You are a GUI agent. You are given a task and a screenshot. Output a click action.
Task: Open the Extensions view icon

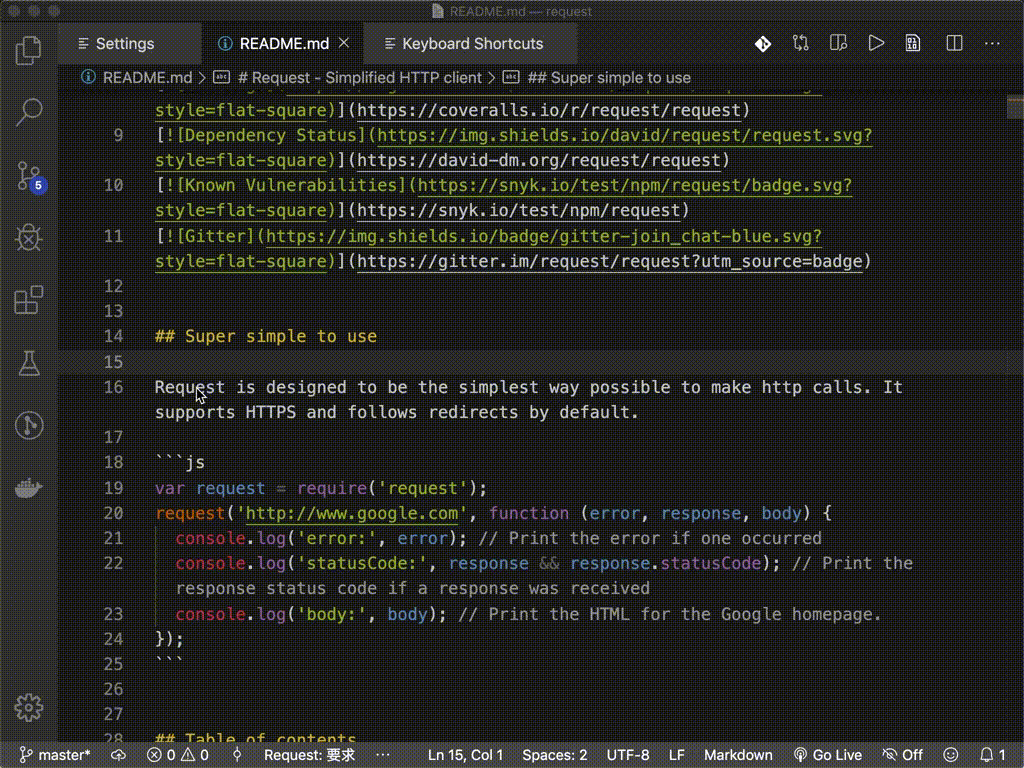tap(29, 300)
